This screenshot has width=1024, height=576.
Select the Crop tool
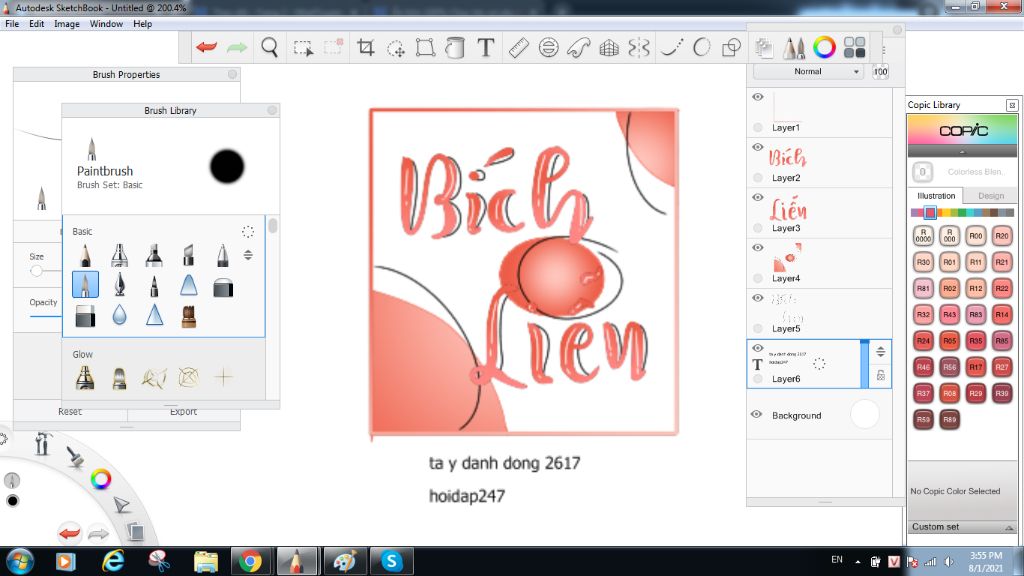[366, 47]
